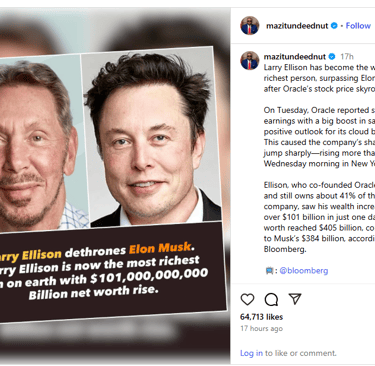The width and height of the screenshot is (375, 366).
Task: Click the 17h time label in caption
Action: pos(347,56)
